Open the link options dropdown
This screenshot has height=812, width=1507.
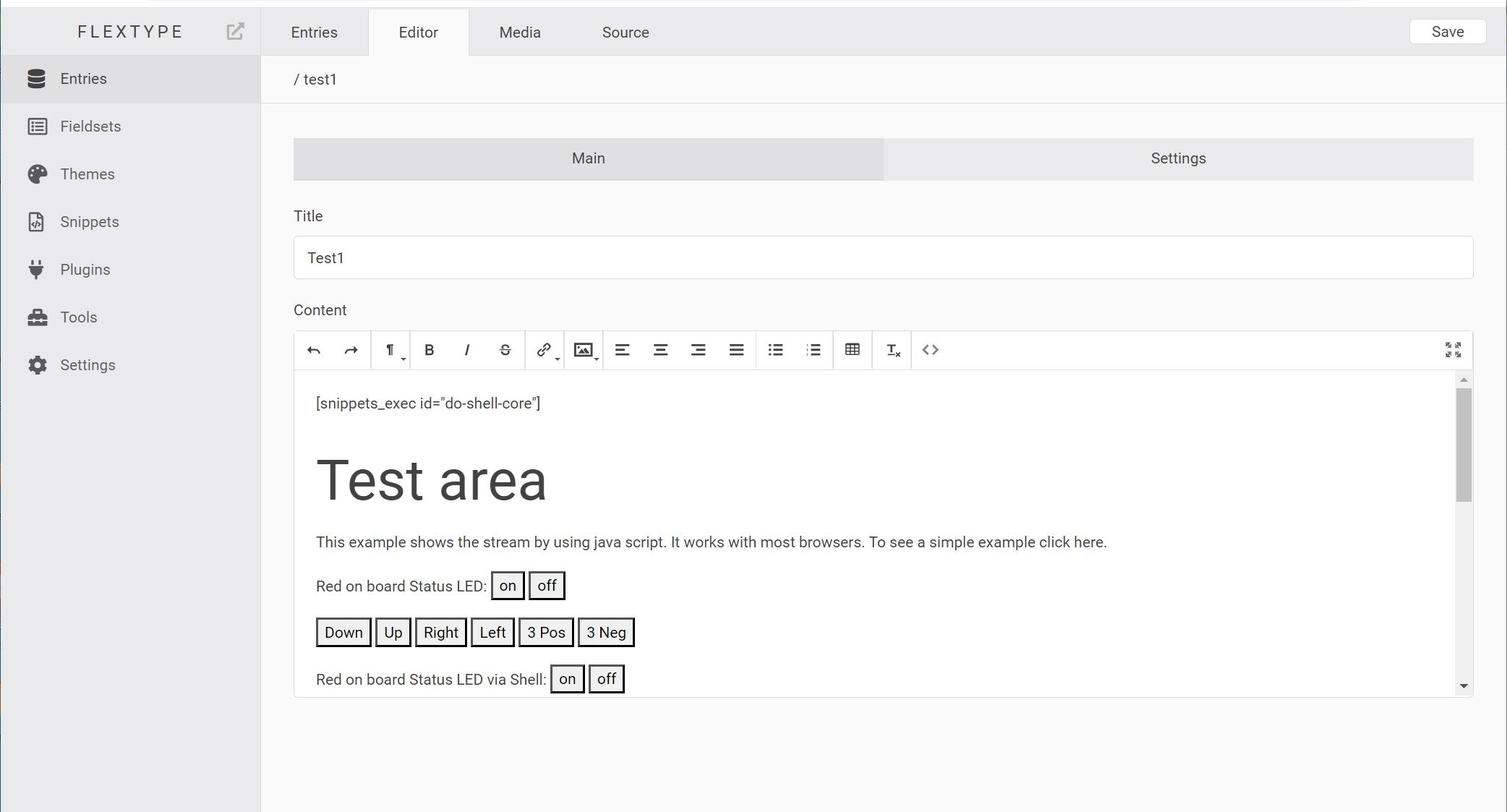[x=545, y=351]
